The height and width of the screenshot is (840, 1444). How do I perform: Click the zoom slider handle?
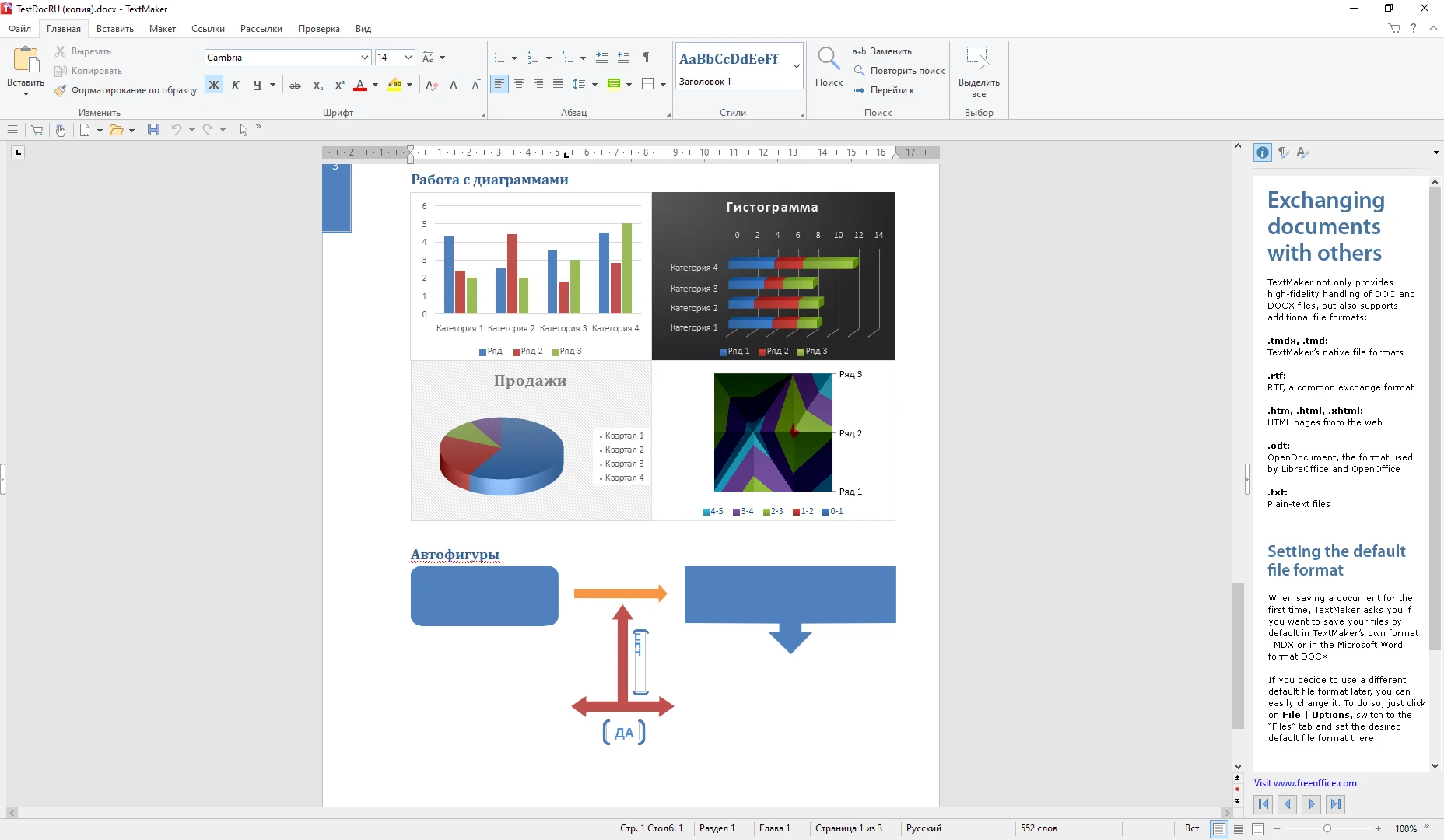coord(1327,829)
